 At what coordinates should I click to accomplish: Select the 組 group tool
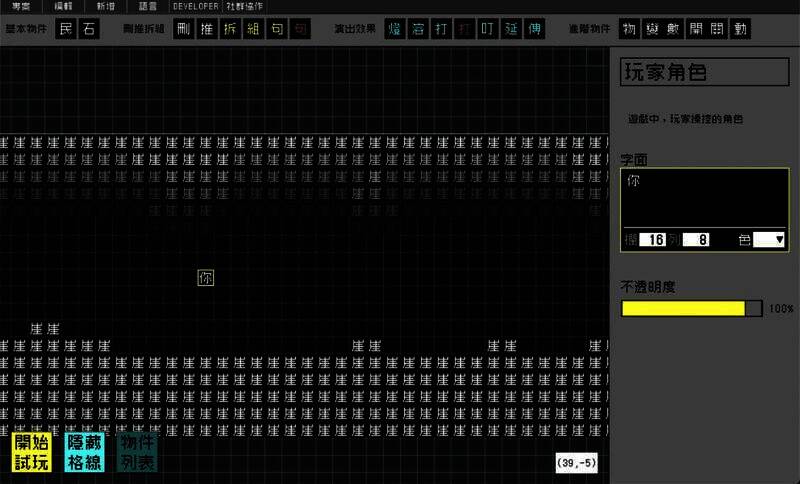[x=253, y=29]
